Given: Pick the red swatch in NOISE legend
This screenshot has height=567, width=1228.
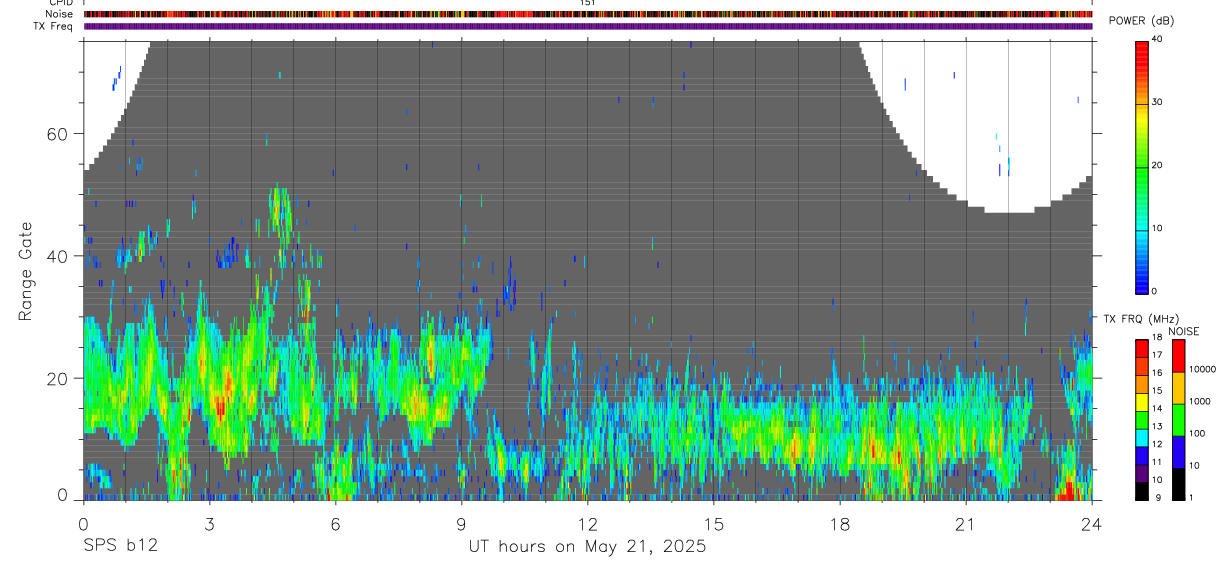Looking at the screenshot, I should pos(1178,356).
